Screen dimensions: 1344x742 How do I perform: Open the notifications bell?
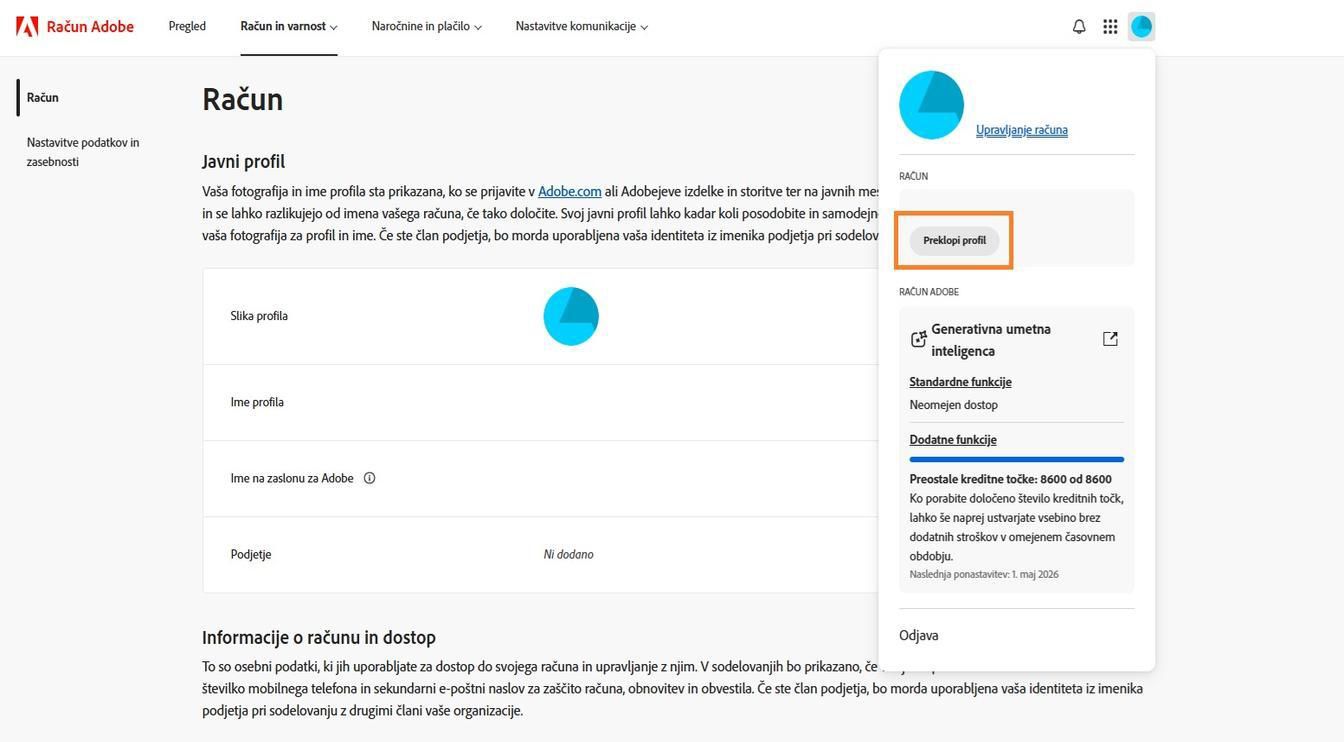click(x=1079, y=27)
